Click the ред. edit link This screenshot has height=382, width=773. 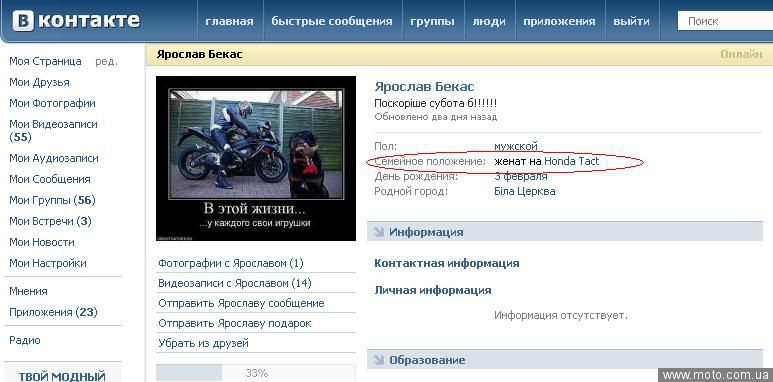coord(106,62)
